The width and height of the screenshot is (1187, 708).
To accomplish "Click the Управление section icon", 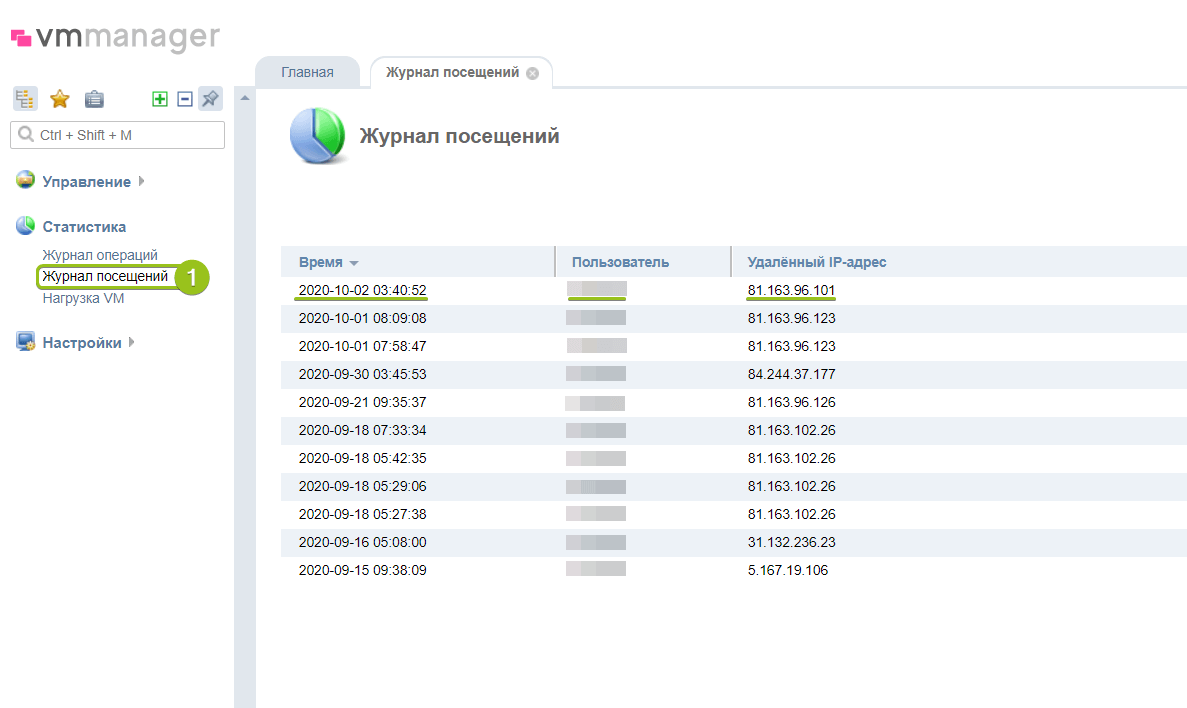I will [25, 180].
